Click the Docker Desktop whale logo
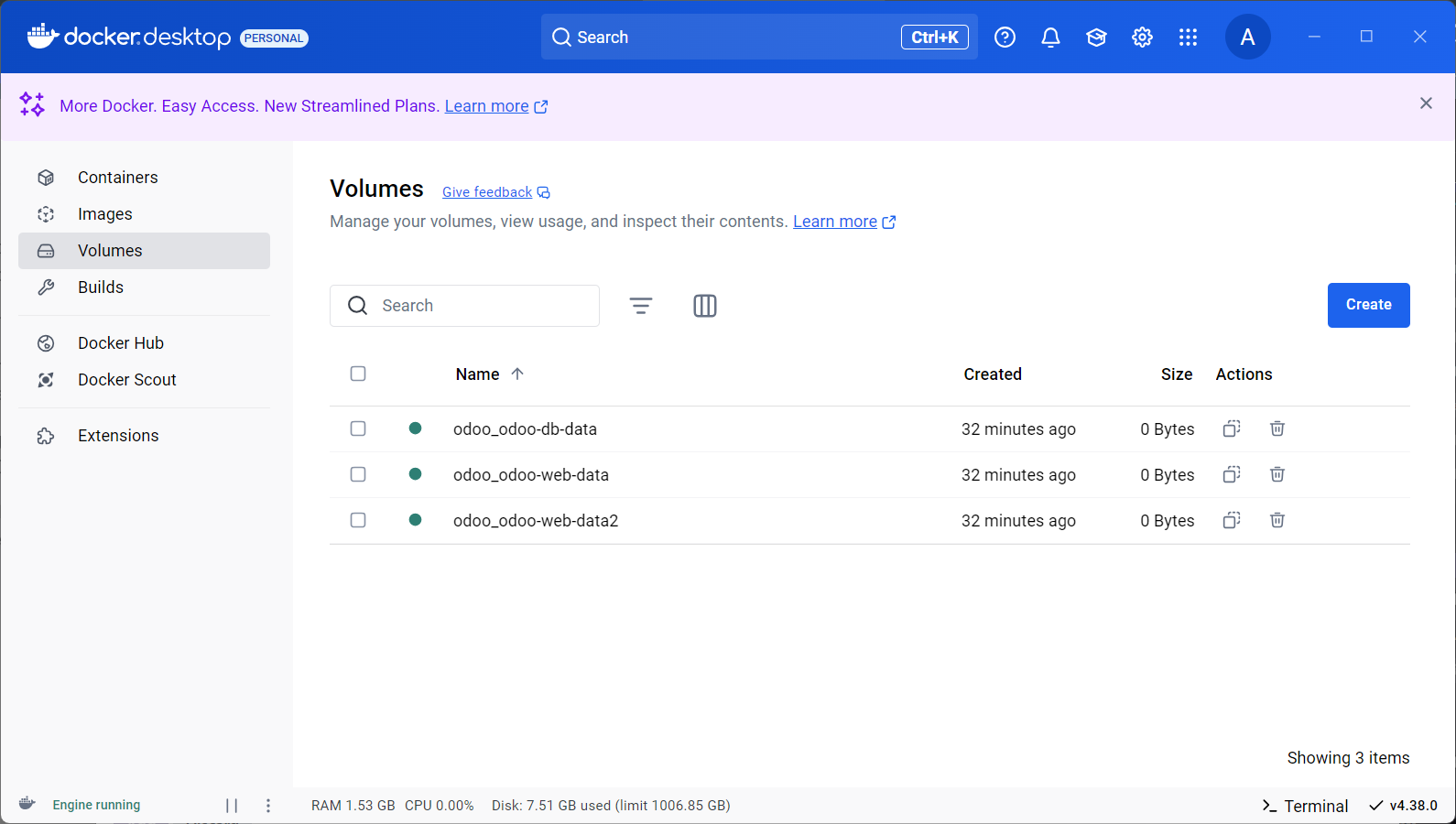 pyautogui.click(x=42, y=37)
